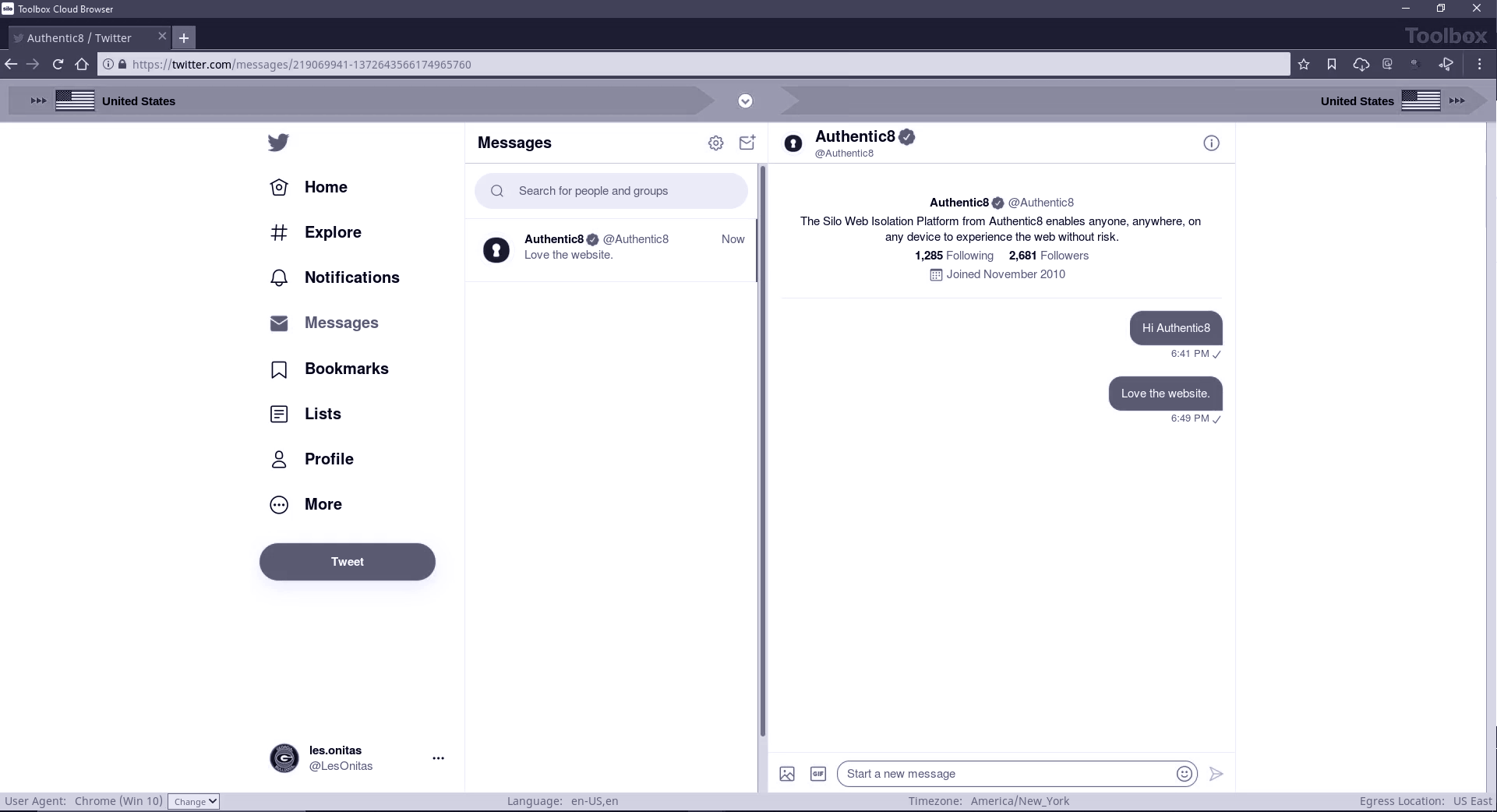Click the Language en-US,en status entry

pyautogui.click(x=563, y=801)
